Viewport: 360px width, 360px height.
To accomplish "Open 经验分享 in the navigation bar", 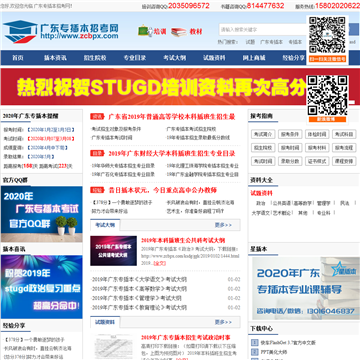I will point(294,58).
